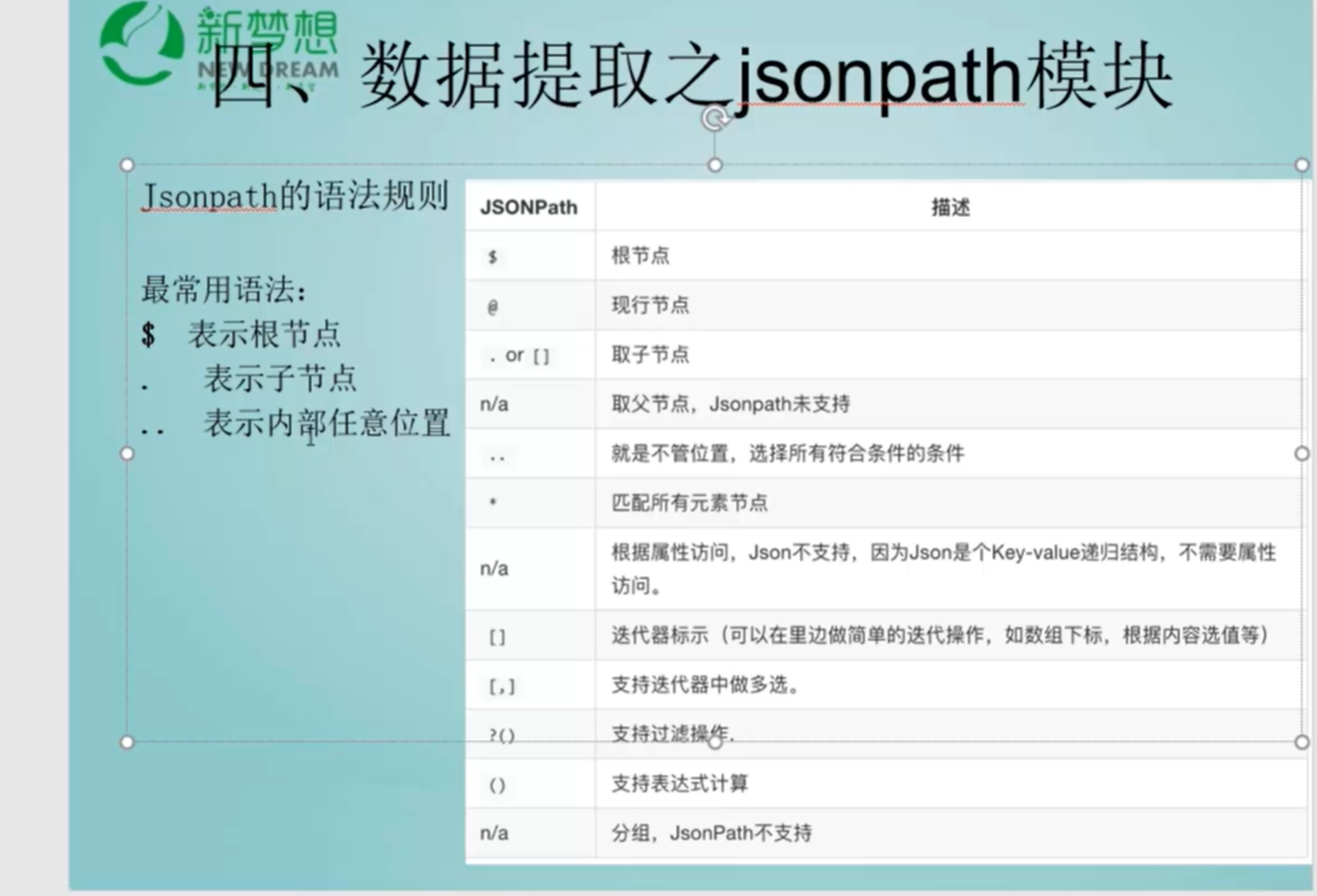Click the left-middle resize handle of text box
This screenshot has width=1317, height=896.
coord(127,454)
